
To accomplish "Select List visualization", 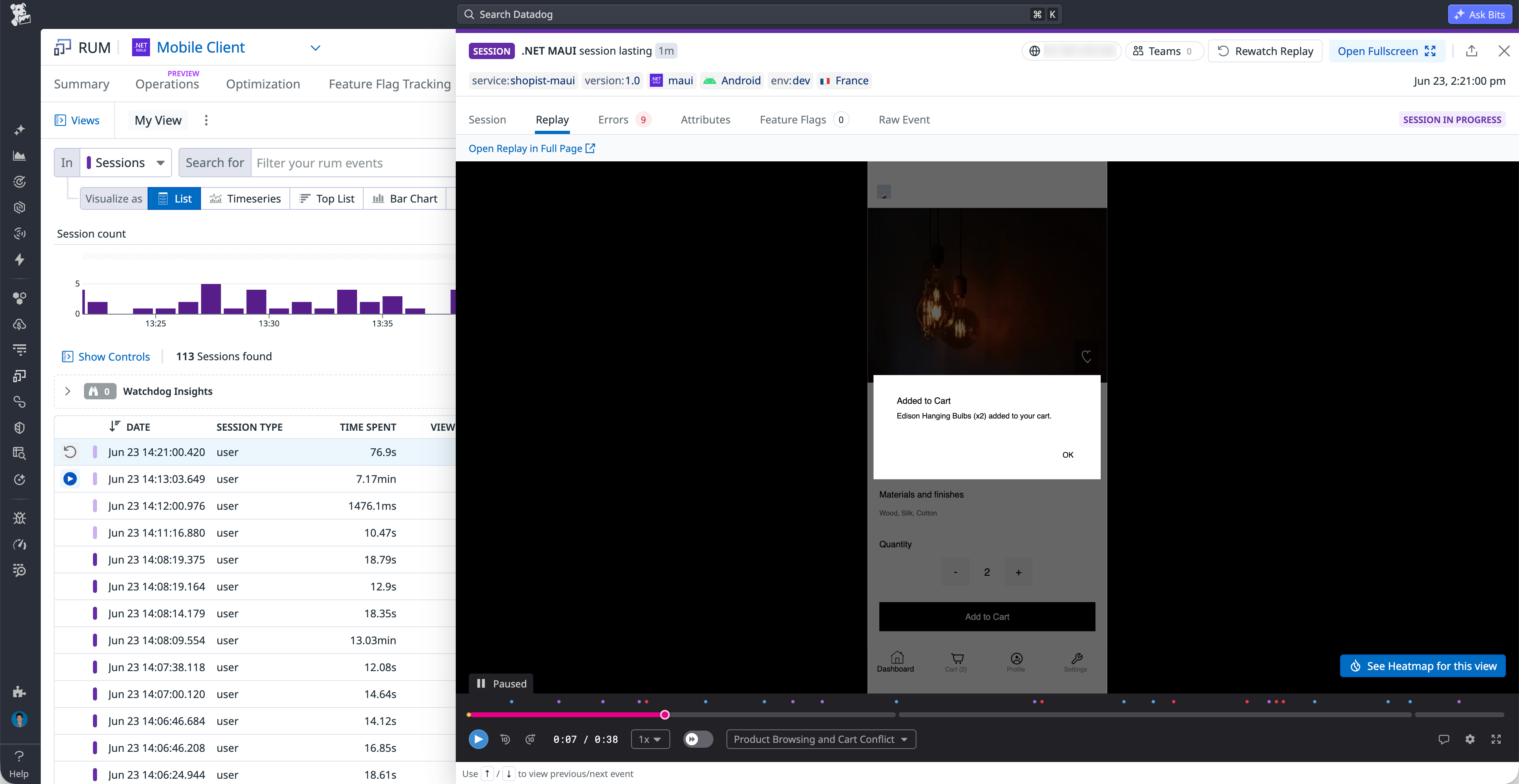I will click(174, 199).
